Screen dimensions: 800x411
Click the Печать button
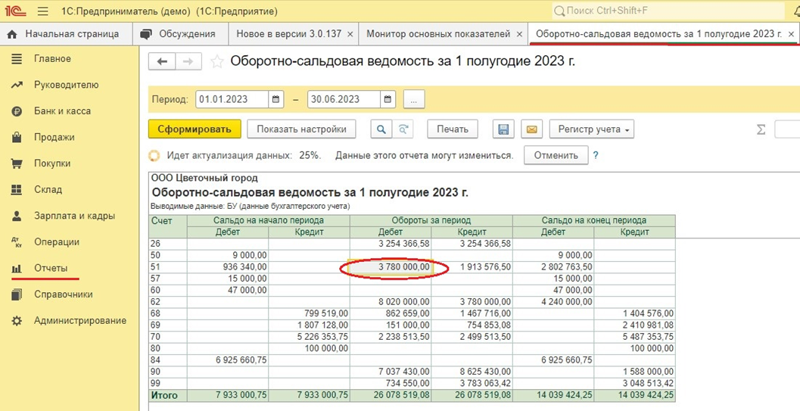pos(452,130)
